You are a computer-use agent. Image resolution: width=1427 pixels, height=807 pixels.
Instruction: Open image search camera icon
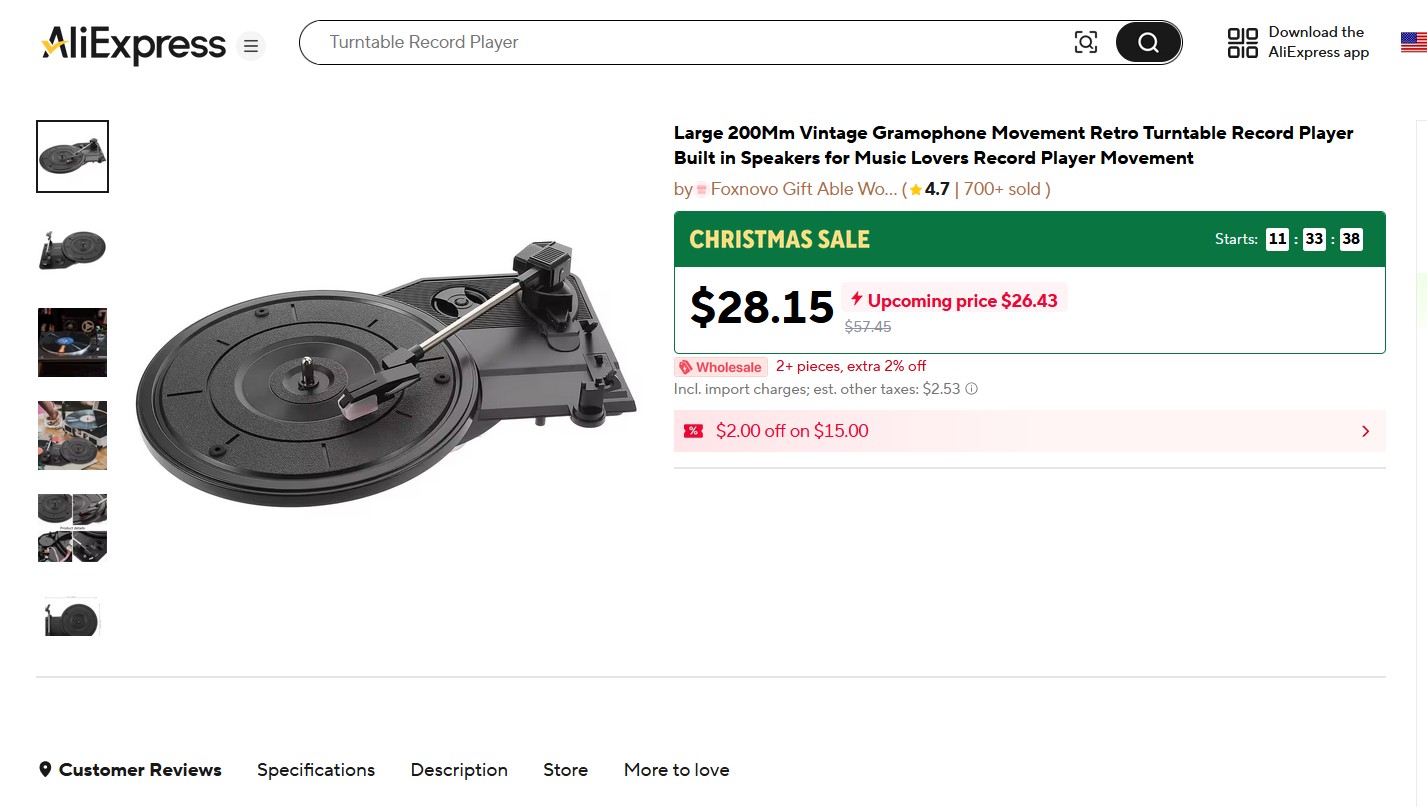pyautogui.click(x=1085, y=43)
